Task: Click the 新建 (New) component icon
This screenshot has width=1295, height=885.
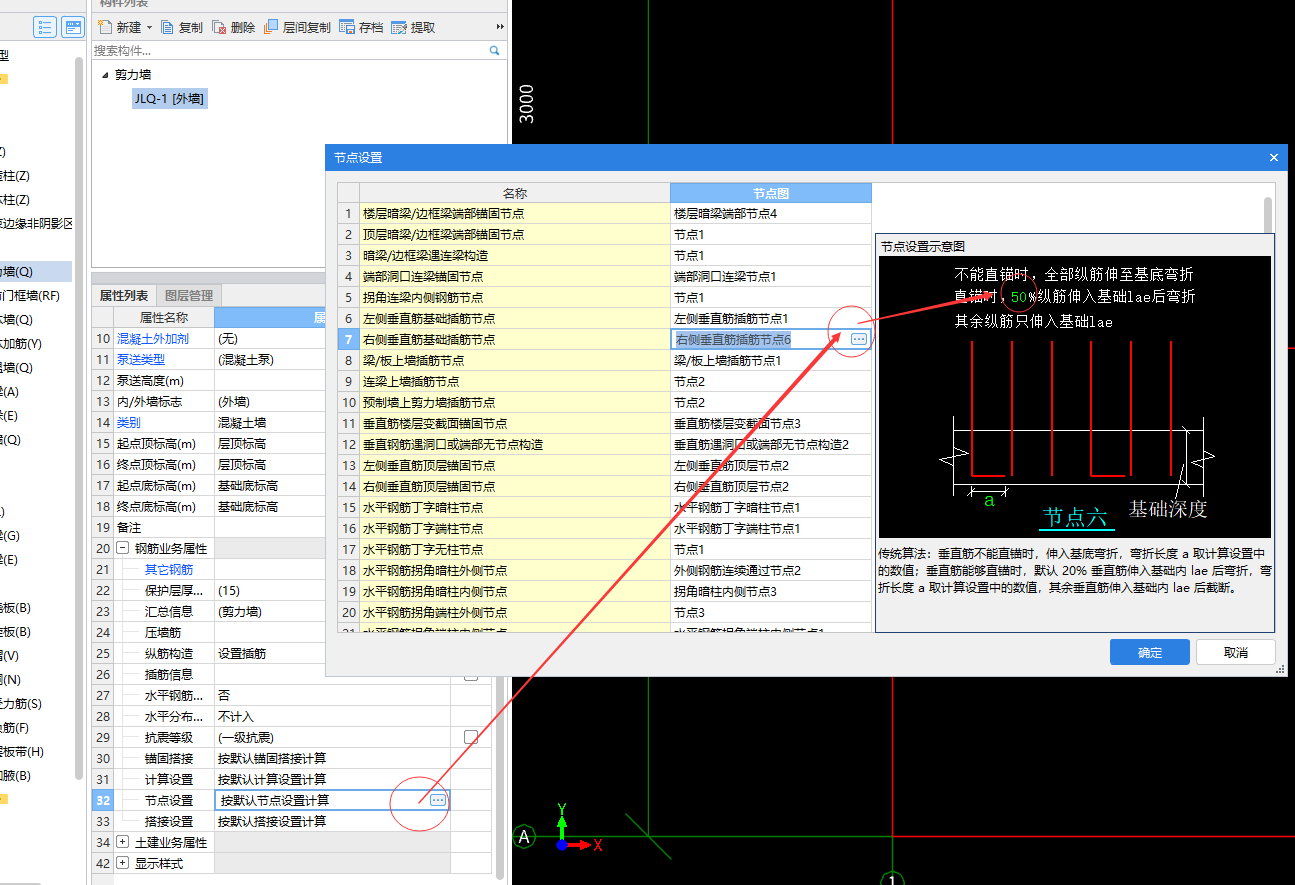Action: click(104, 28)
